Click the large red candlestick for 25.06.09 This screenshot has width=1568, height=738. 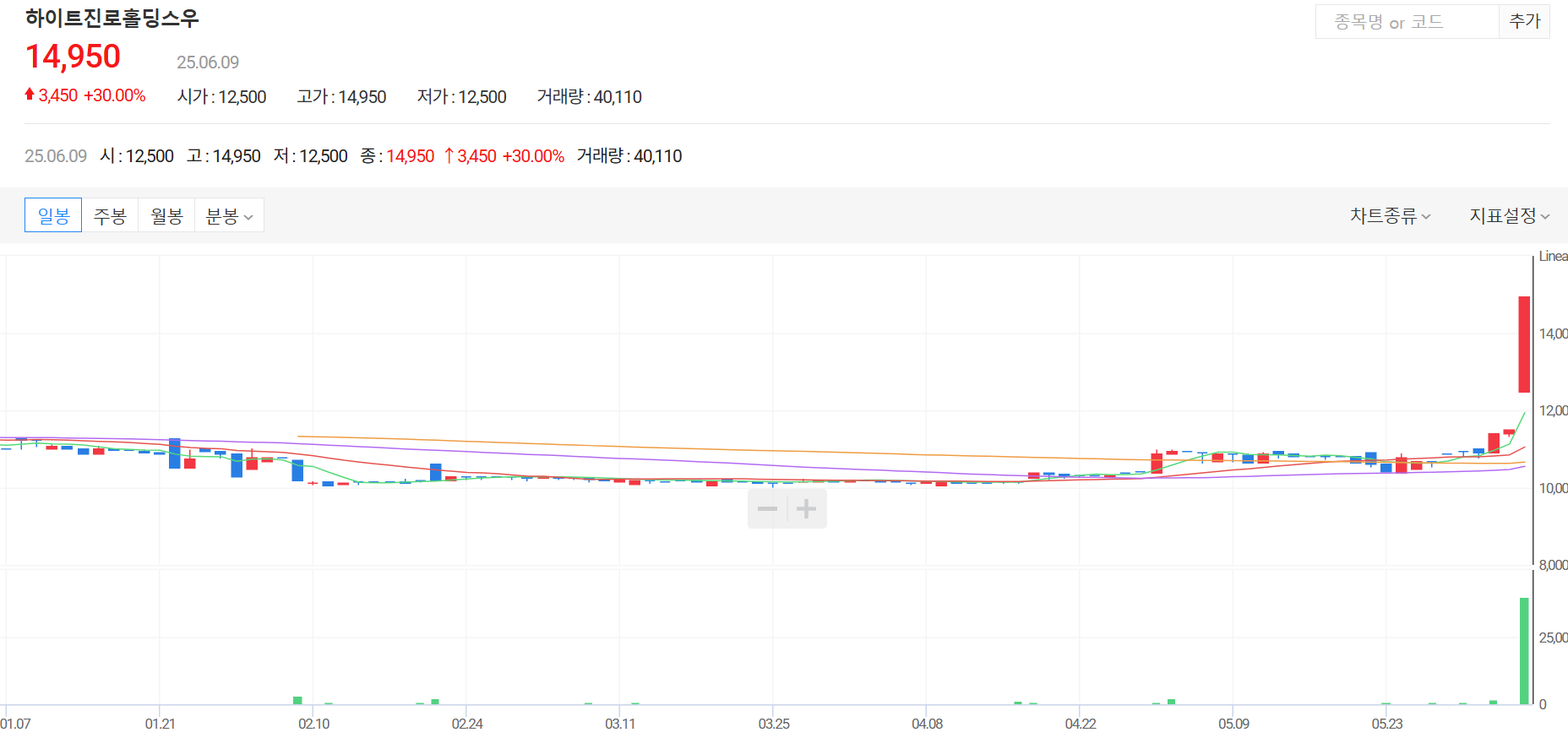[1524, 345]
